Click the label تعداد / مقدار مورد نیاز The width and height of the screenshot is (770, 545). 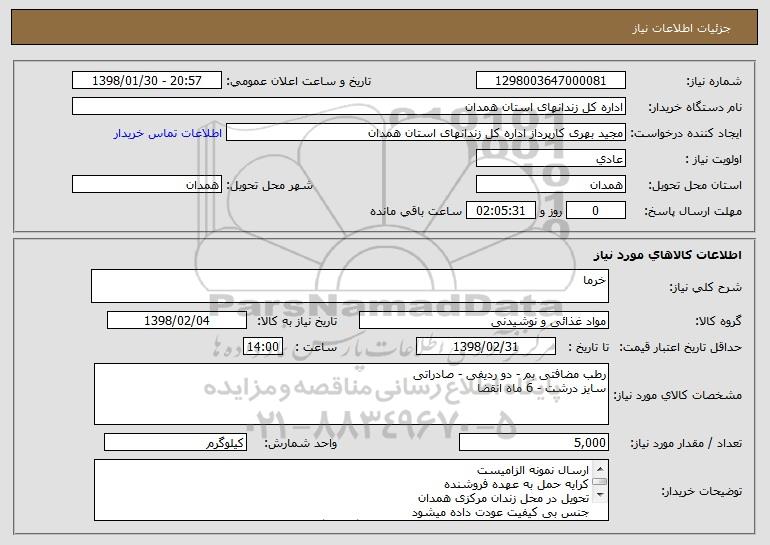click(x=686, y=443)
